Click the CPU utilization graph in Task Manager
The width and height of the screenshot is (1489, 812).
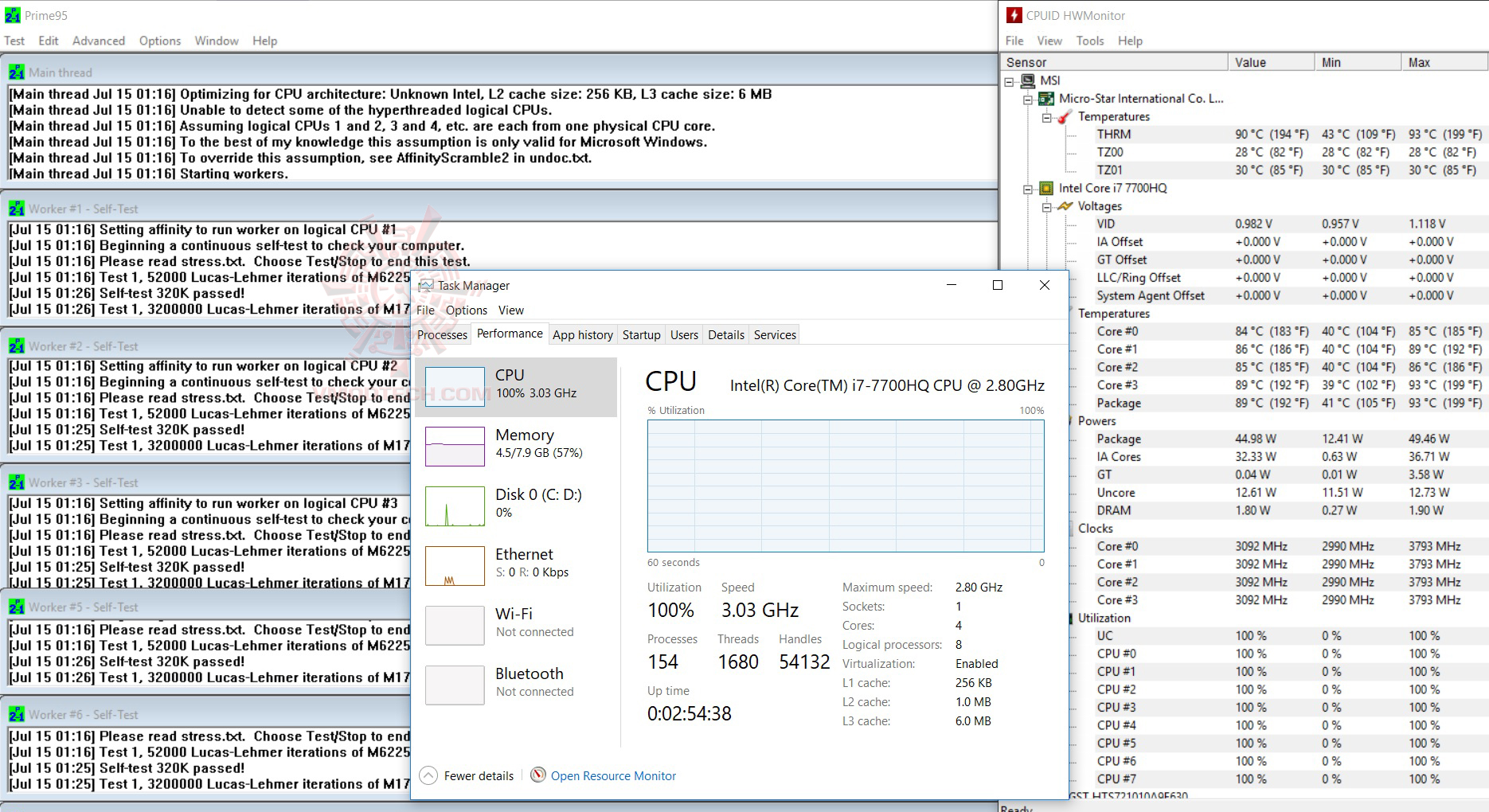846,486
